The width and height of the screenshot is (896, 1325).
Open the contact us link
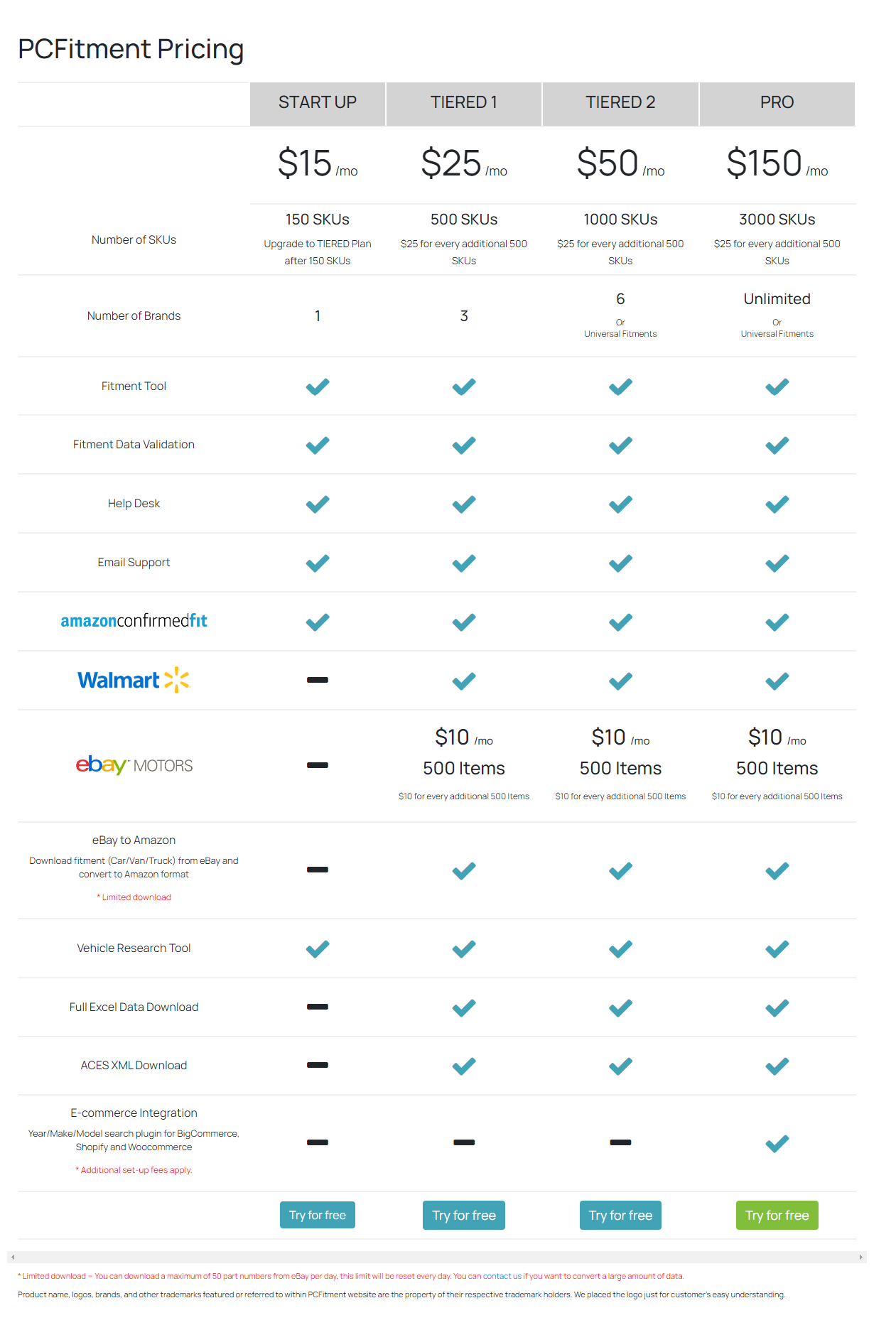[x=502, y=1276]
